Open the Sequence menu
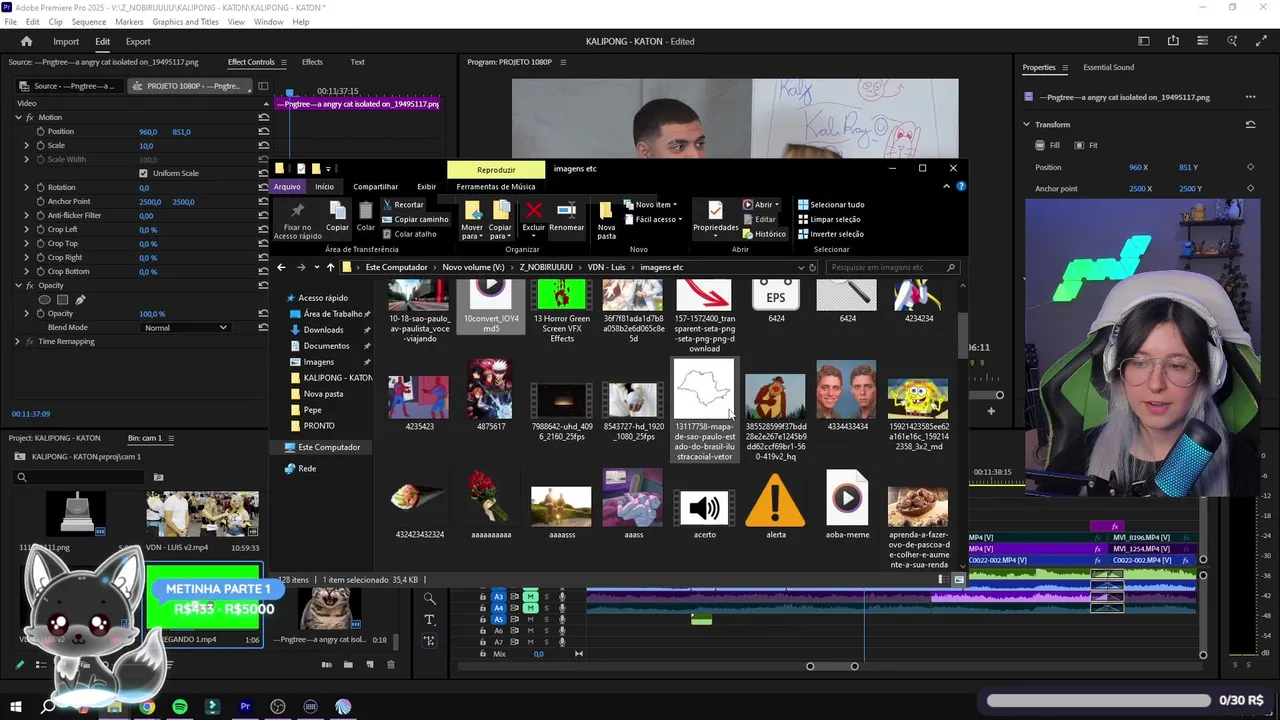The height and width of the screenshot is (720, 1280). [x=89, y=21]
